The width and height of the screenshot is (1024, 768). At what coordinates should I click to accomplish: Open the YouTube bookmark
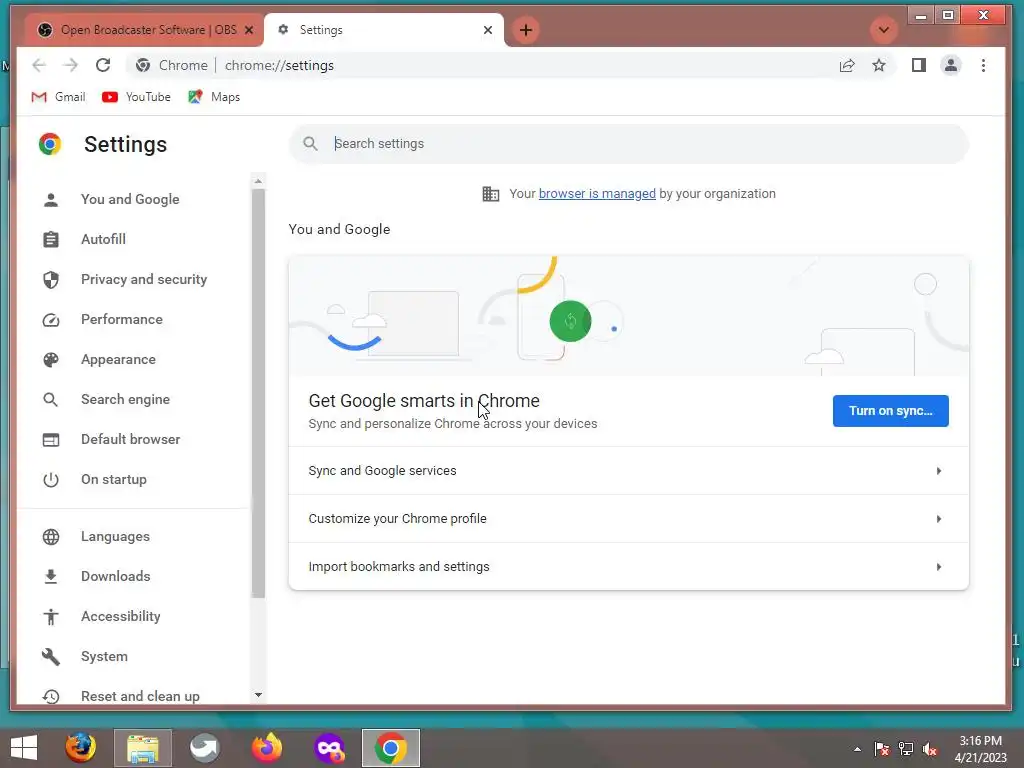tap(136, 97)
